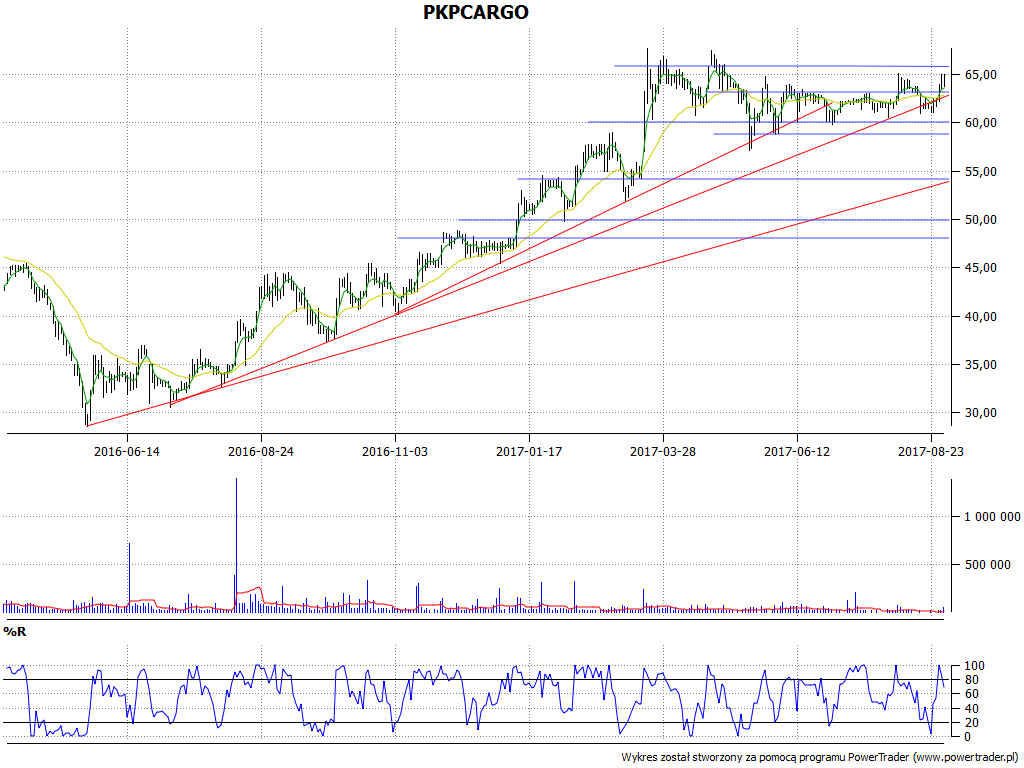Select the 2017-01-17 date label
1024x768 pixels.
529,451
